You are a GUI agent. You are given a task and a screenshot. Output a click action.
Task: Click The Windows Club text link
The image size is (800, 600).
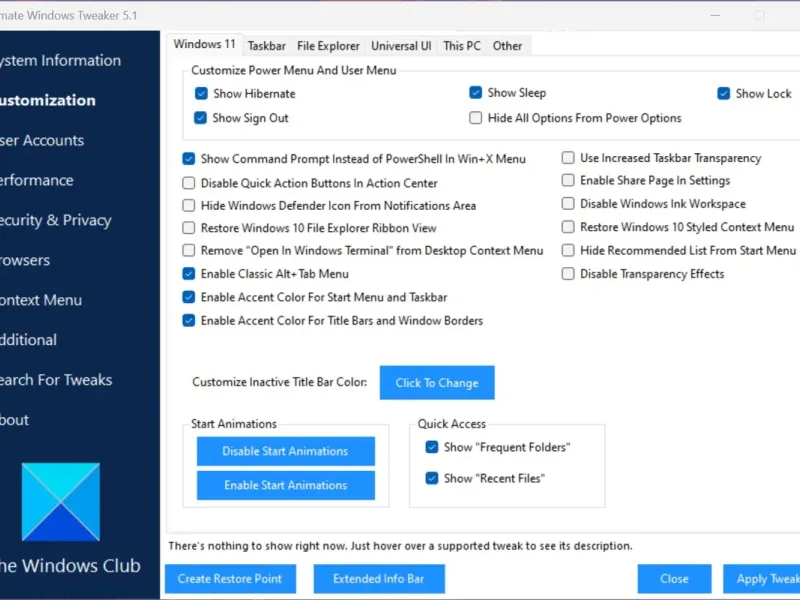click(x=70, y=566)
